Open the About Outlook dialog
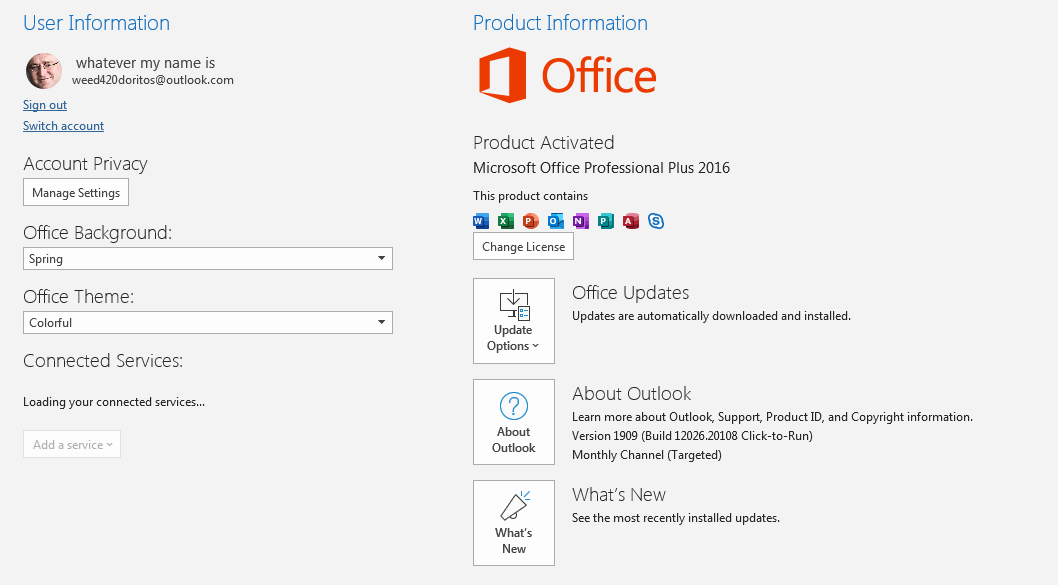The width and height of the screenshot is (1058, 585). click(x=513, y=422)
